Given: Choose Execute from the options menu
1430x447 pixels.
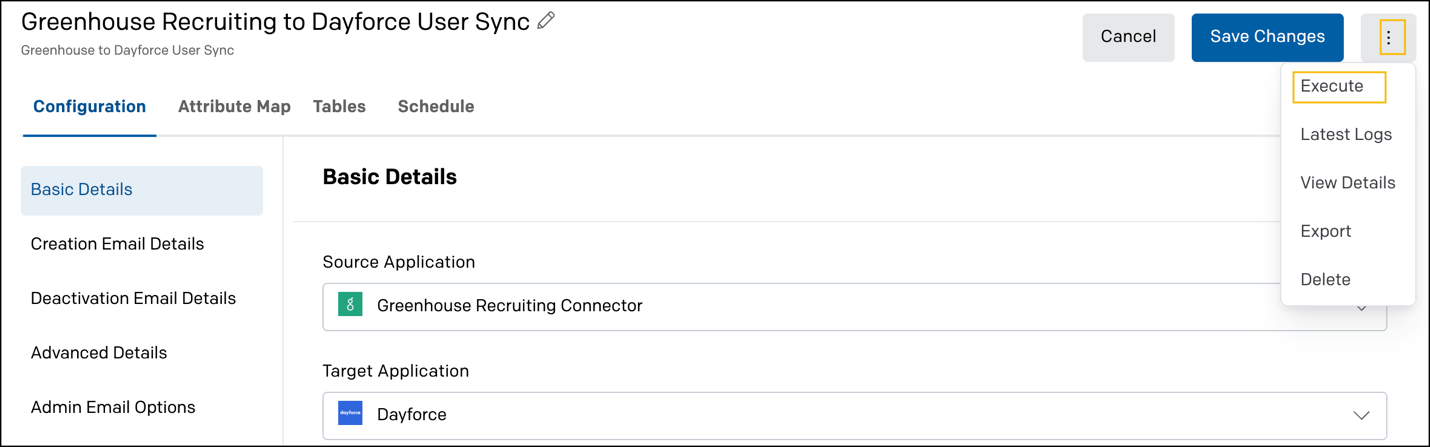Looking at the screenshot, I should pyautogui.click(x=1332, y=86).
